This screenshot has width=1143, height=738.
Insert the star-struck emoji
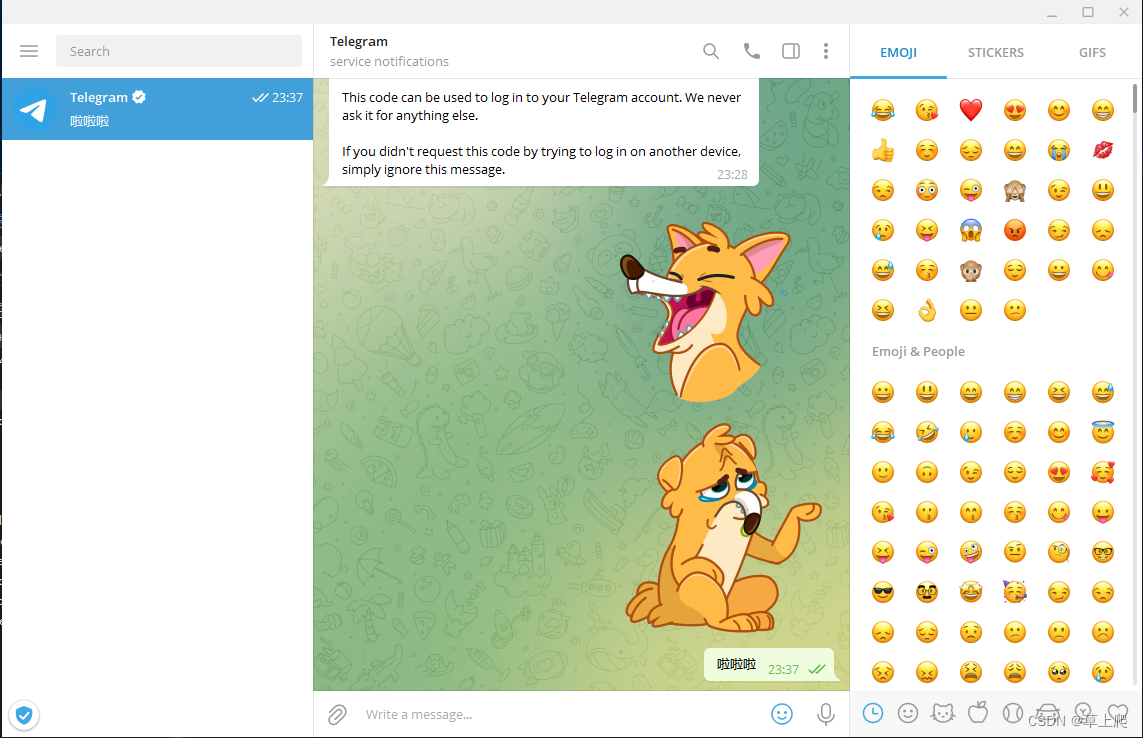tap(971, 592)
